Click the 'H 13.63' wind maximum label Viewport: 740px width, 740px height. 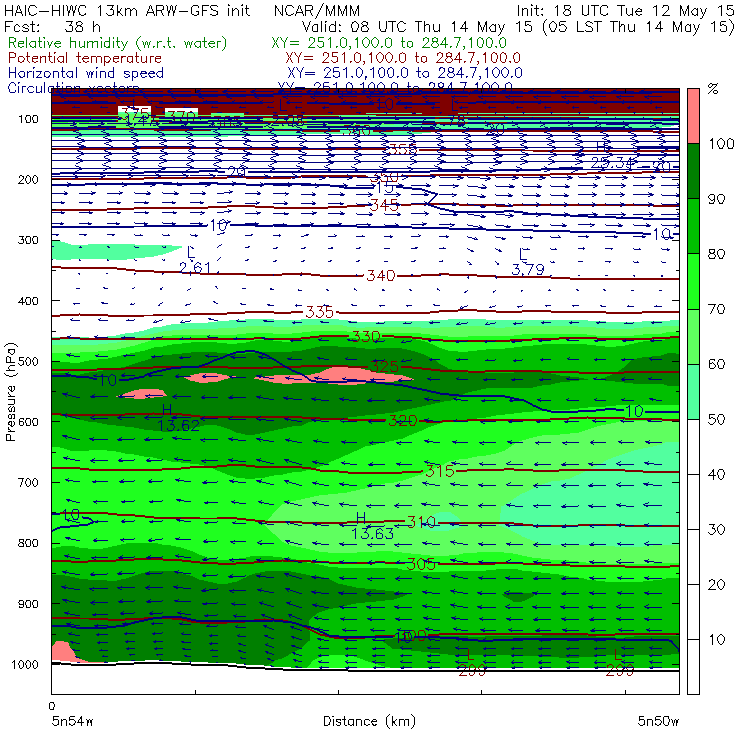(372, 526)
